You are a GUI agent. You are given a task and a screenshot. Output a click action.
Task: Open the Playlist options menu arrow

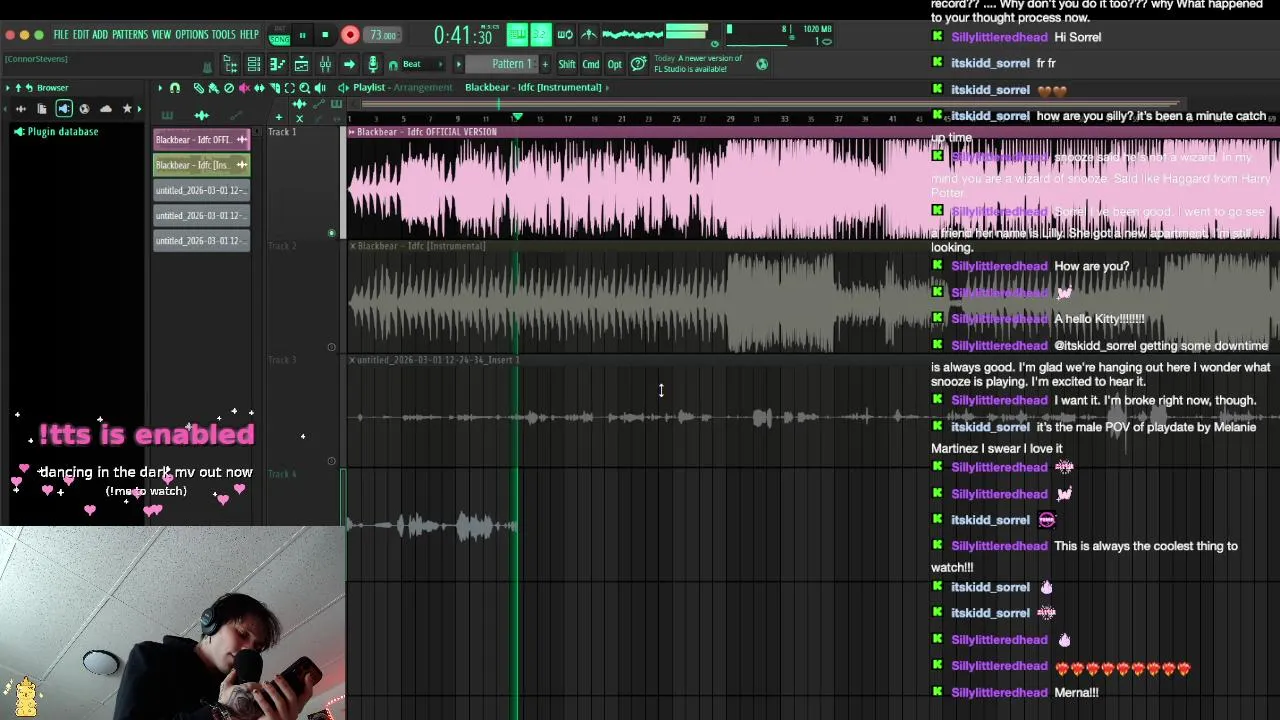[x=160, y=87]
